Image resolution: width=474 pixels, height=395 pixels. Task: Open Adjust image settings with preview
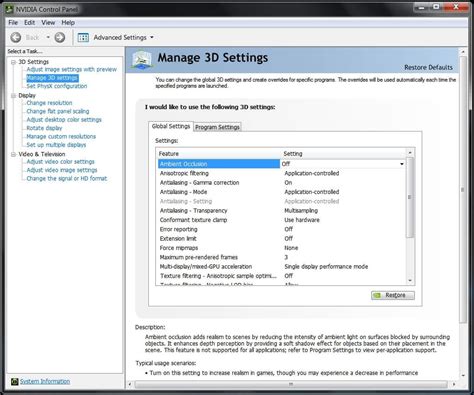[x=72, y=69]
